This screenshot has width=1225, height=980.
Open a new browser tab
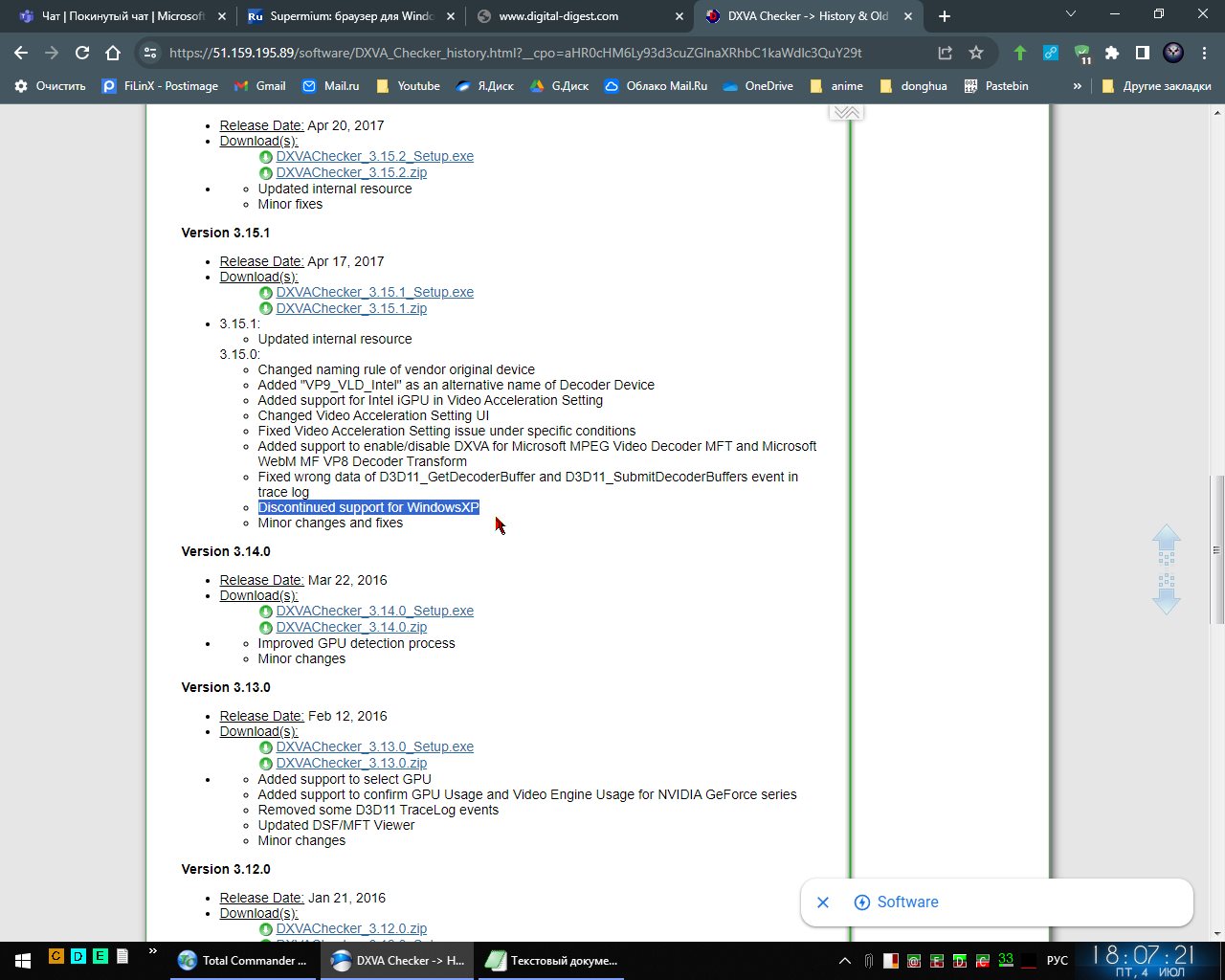pyautogui.click(x=945, y=16)
